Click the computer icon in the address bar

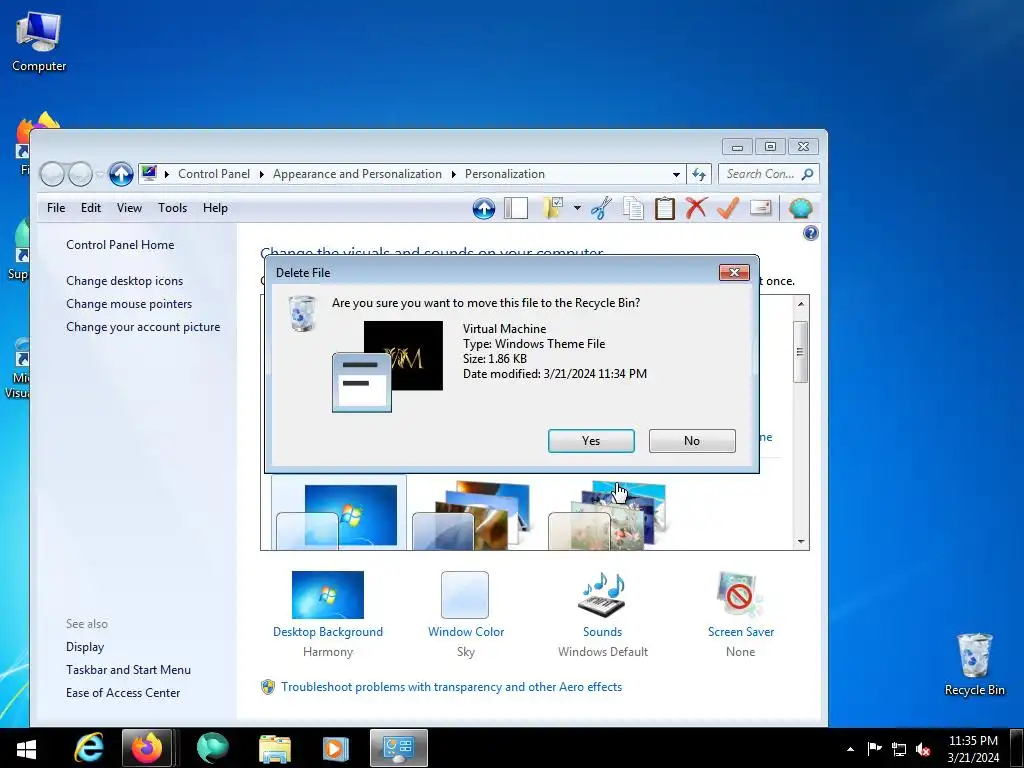click(149, 174)
